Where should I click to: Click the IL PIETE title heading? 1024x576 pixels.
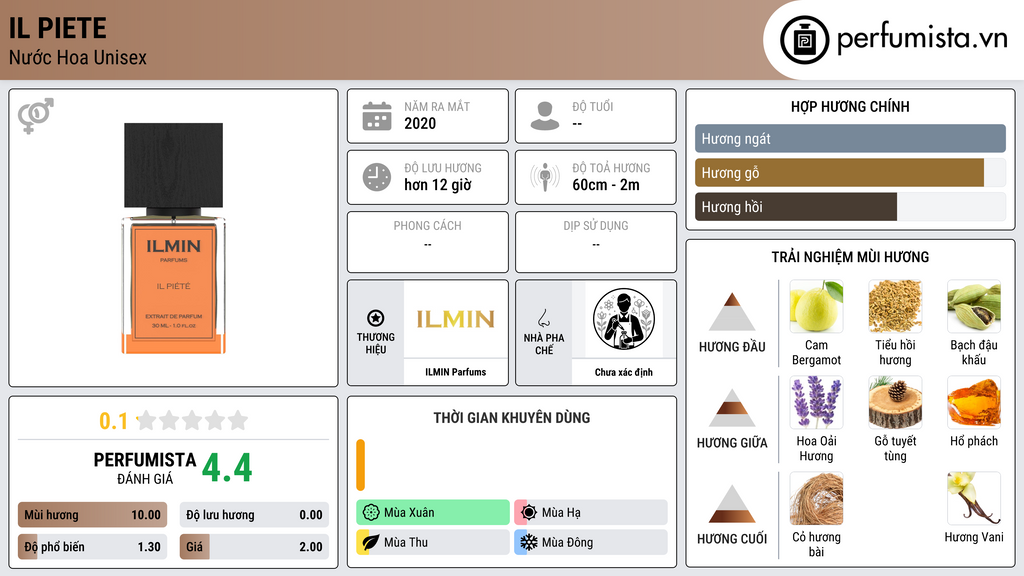pos(57,28)
